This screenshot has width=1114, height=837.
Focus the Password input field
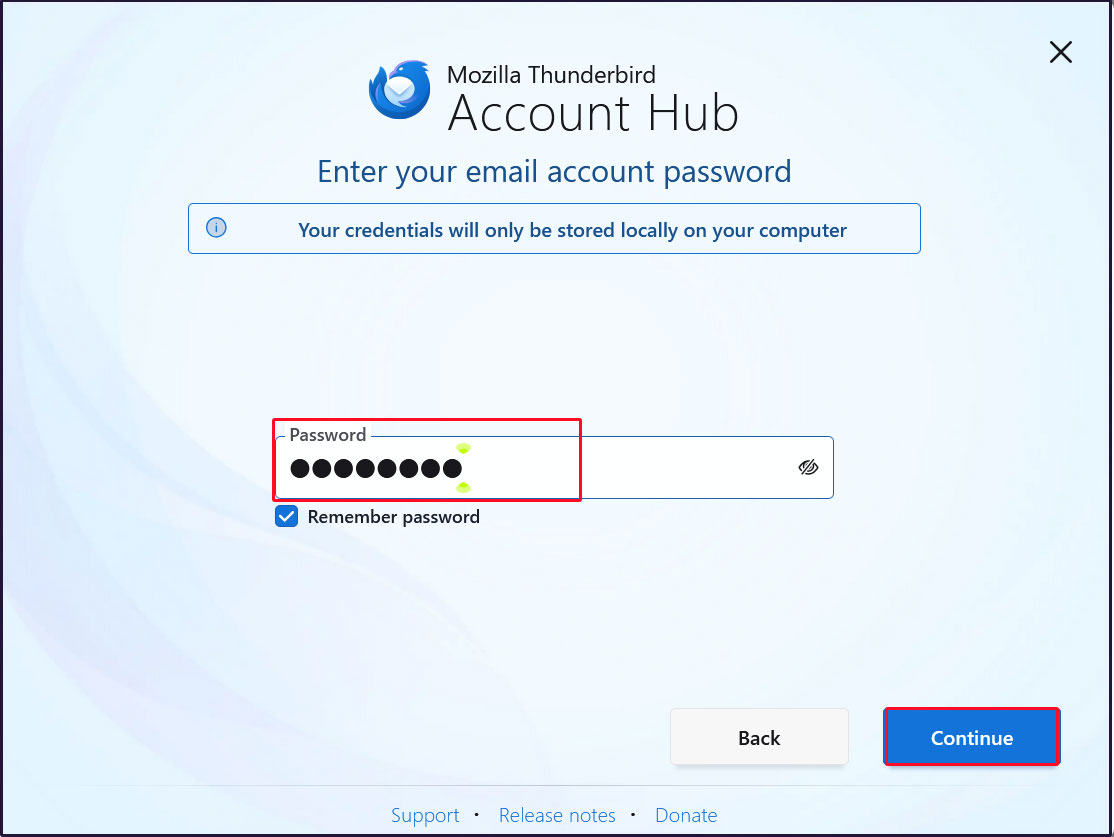click(x=554, y=468)
